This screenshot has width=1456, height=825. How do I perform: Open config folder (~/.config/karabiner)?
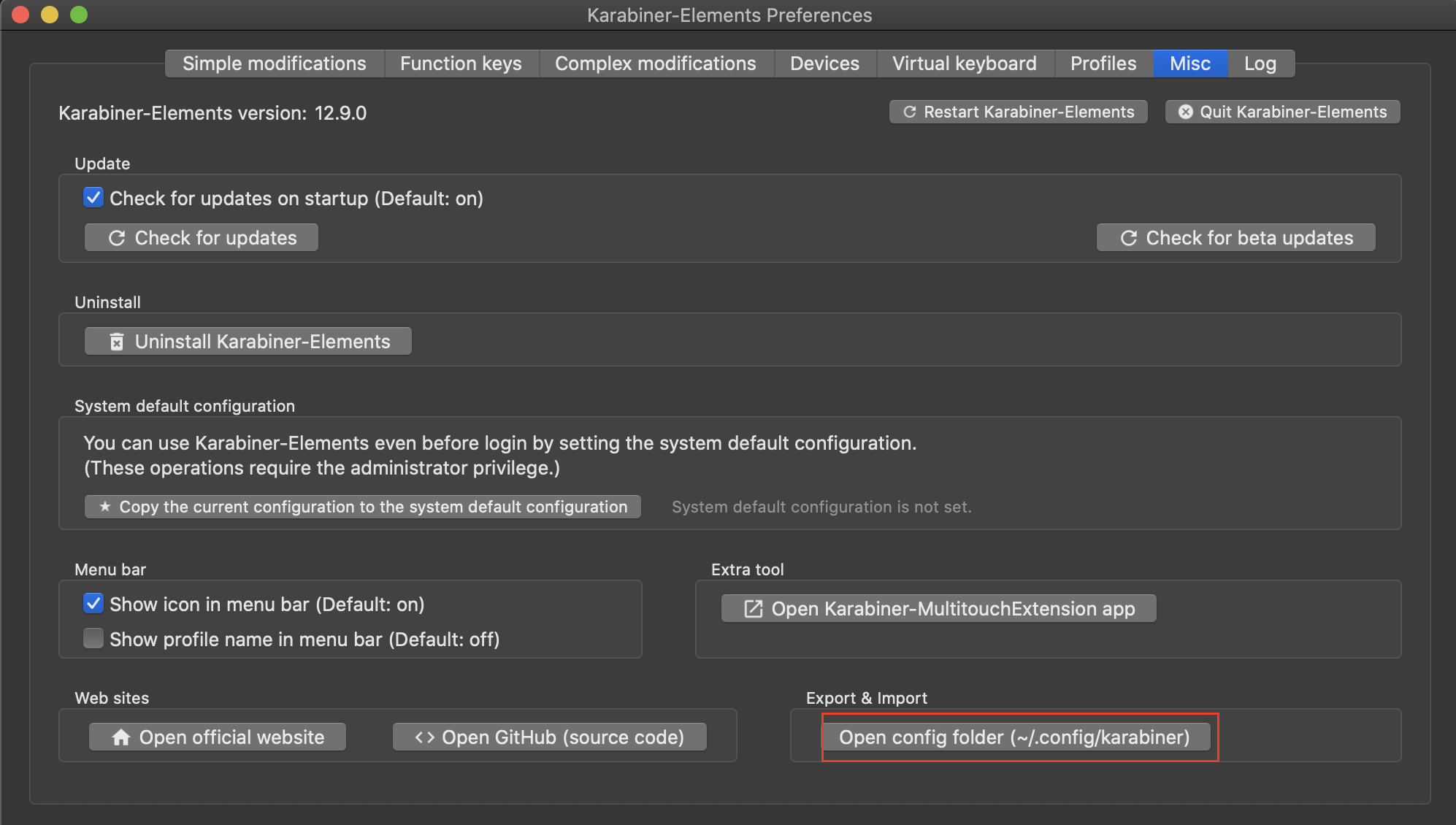point(1014,737)
